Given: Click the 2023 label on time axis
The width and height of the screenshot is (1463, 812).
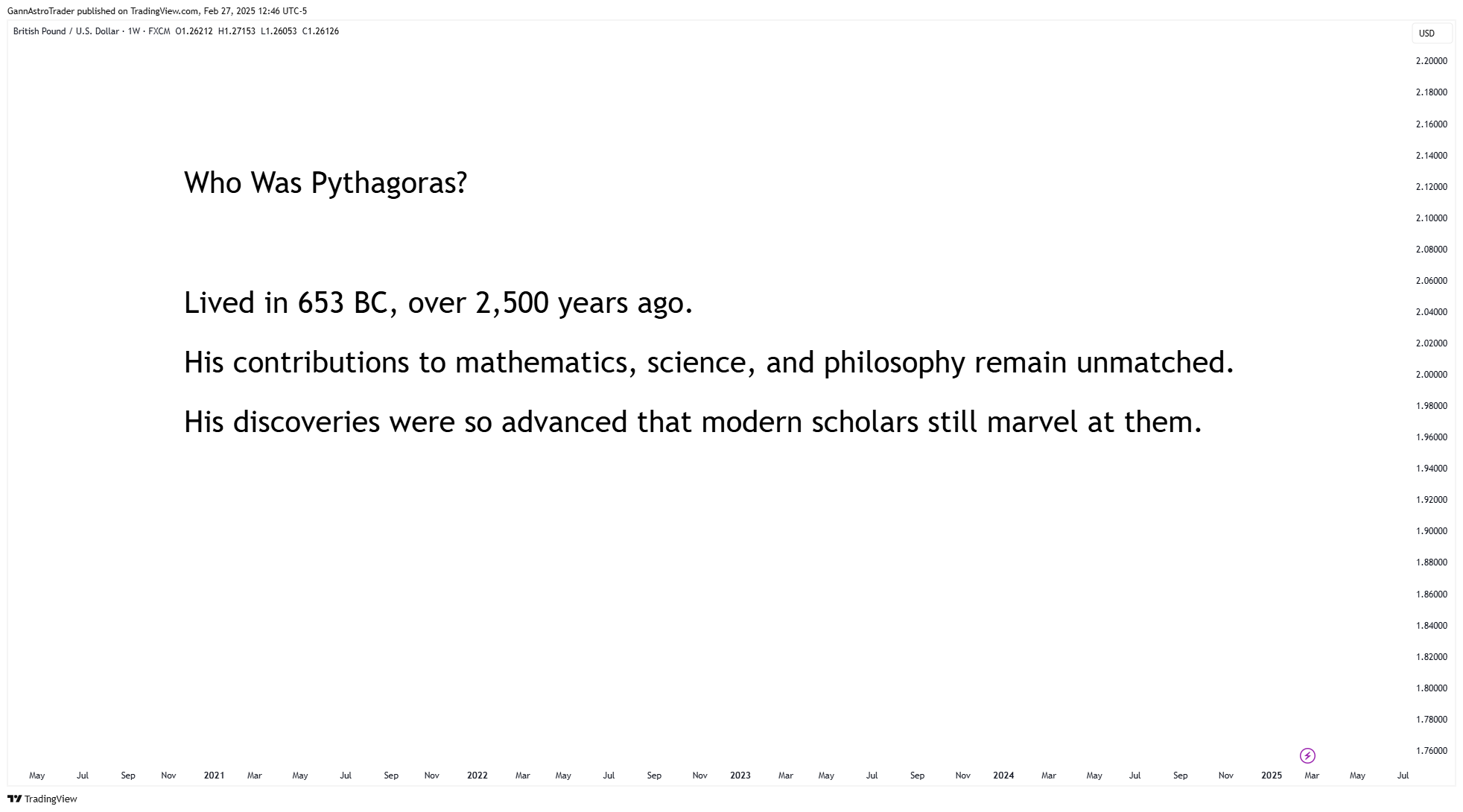Looking at the screenshot, I should [x=740, y=775].
